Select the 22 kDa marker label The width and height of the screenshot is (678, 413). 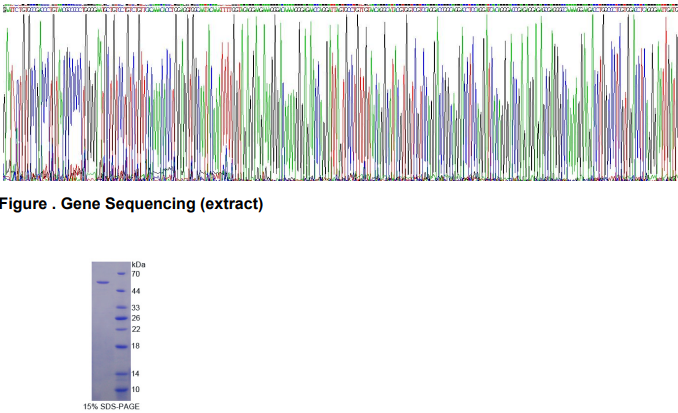(136, 329)
